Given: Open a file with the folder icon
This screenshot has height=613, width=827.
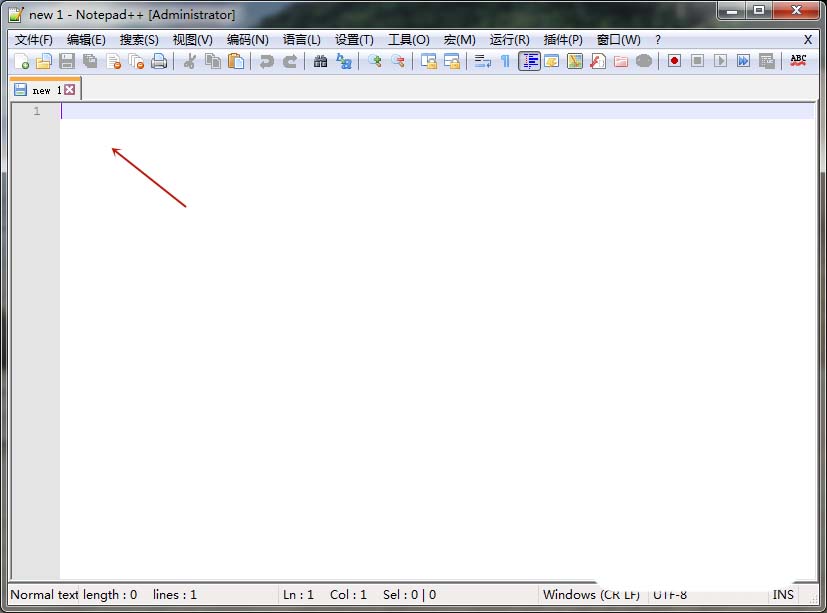Looking at the screenshot, I should [x=44, y=61].
